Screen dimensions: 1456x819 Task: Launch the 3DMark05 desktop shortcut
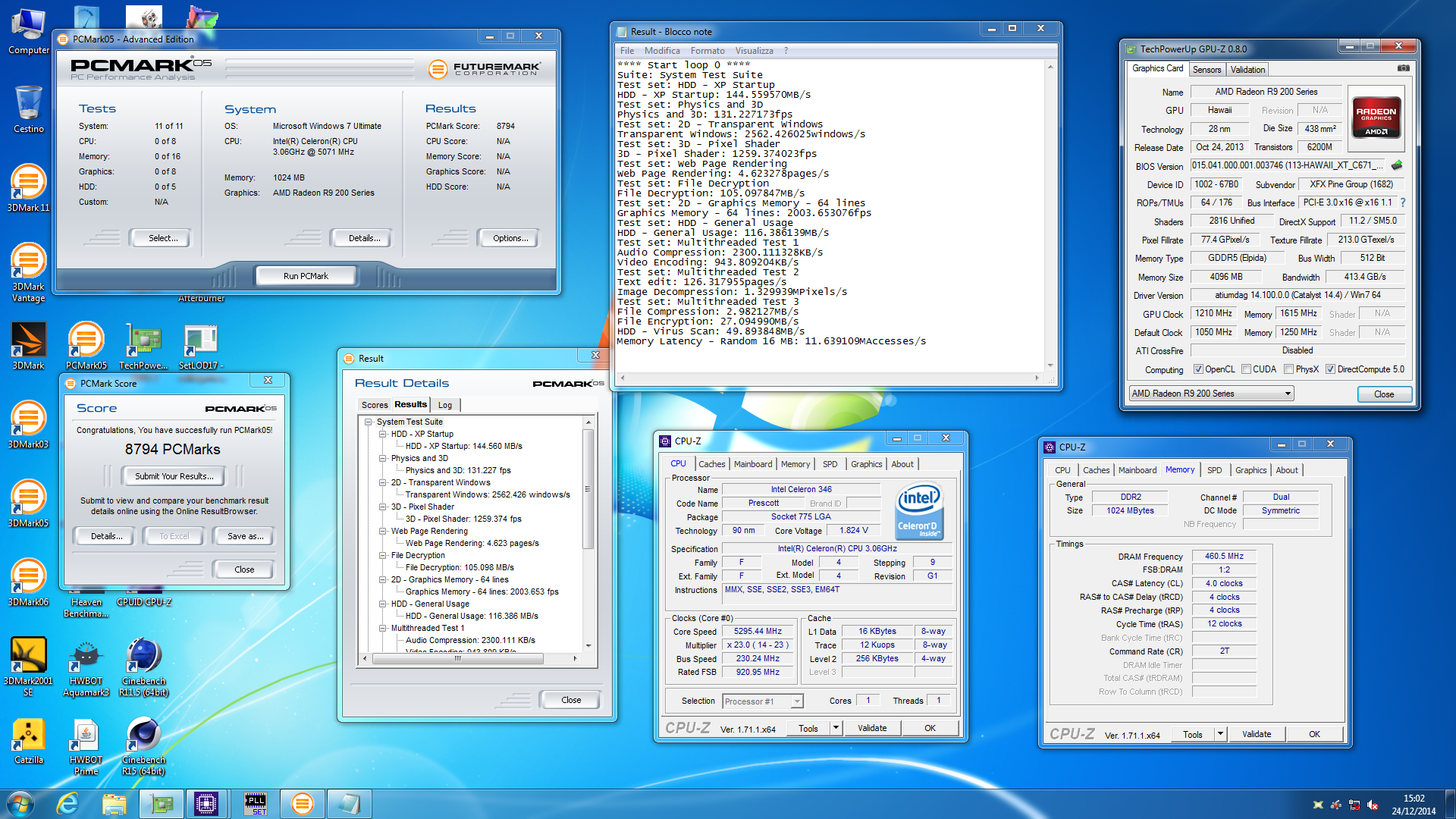point(29,504)
